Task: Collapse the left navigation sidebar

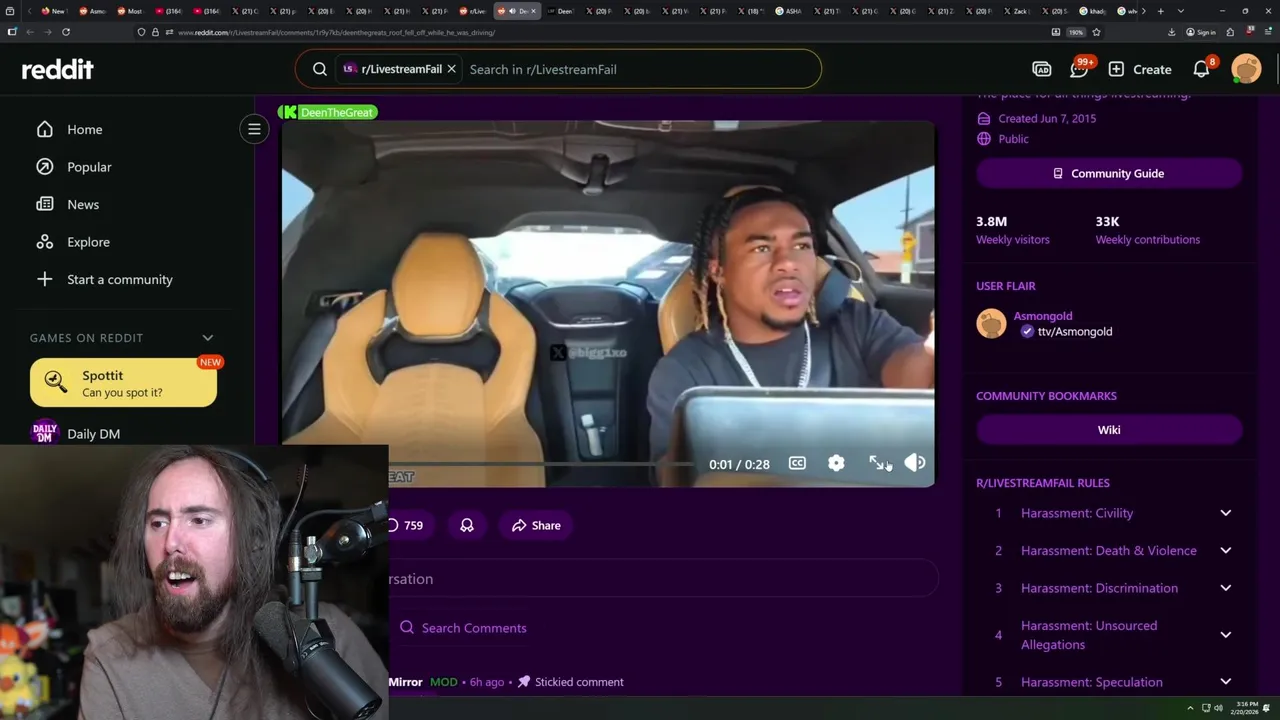Action: tap(254, 129)
